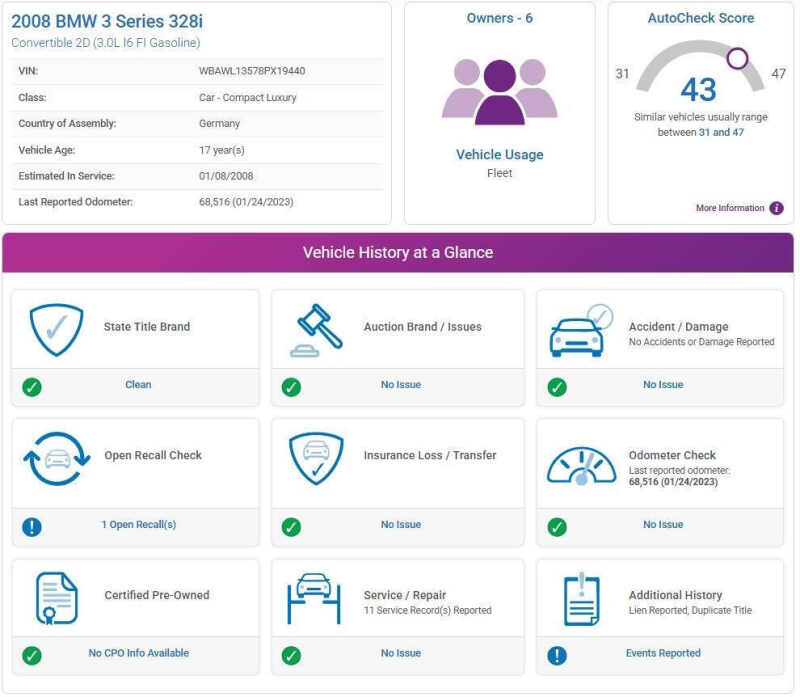Click the owners group people icon
800x697 pixels.
click(x=499, y=91)
